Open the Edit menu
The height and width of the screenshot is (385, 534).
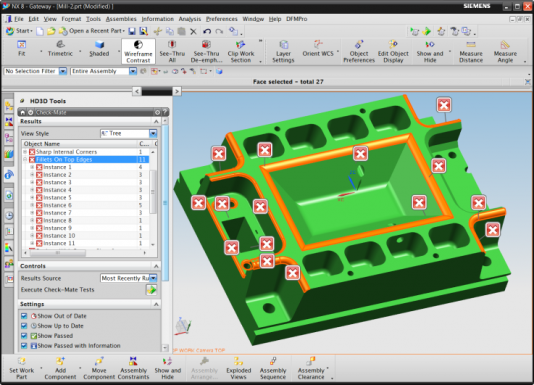tap(33, 19)
